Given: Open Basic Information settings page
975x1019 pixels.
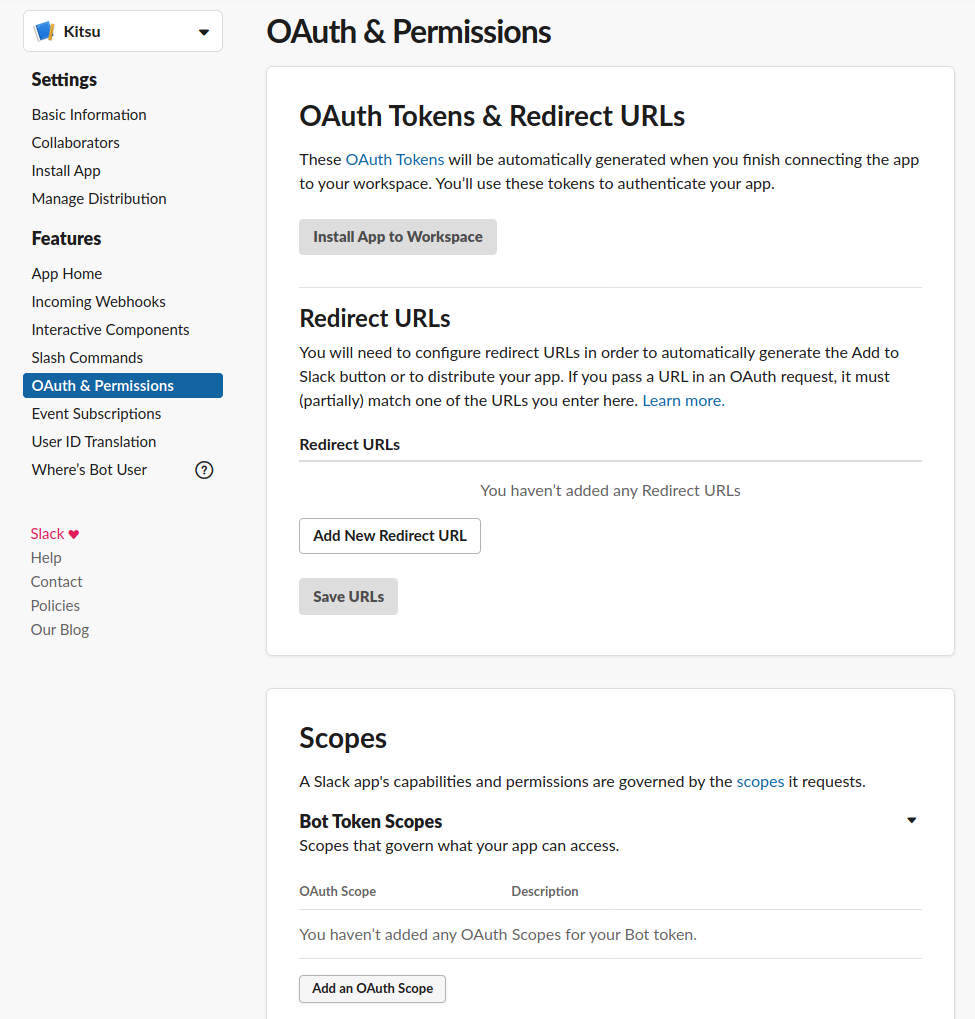Looking at the screenshot, I should (89, 115).
